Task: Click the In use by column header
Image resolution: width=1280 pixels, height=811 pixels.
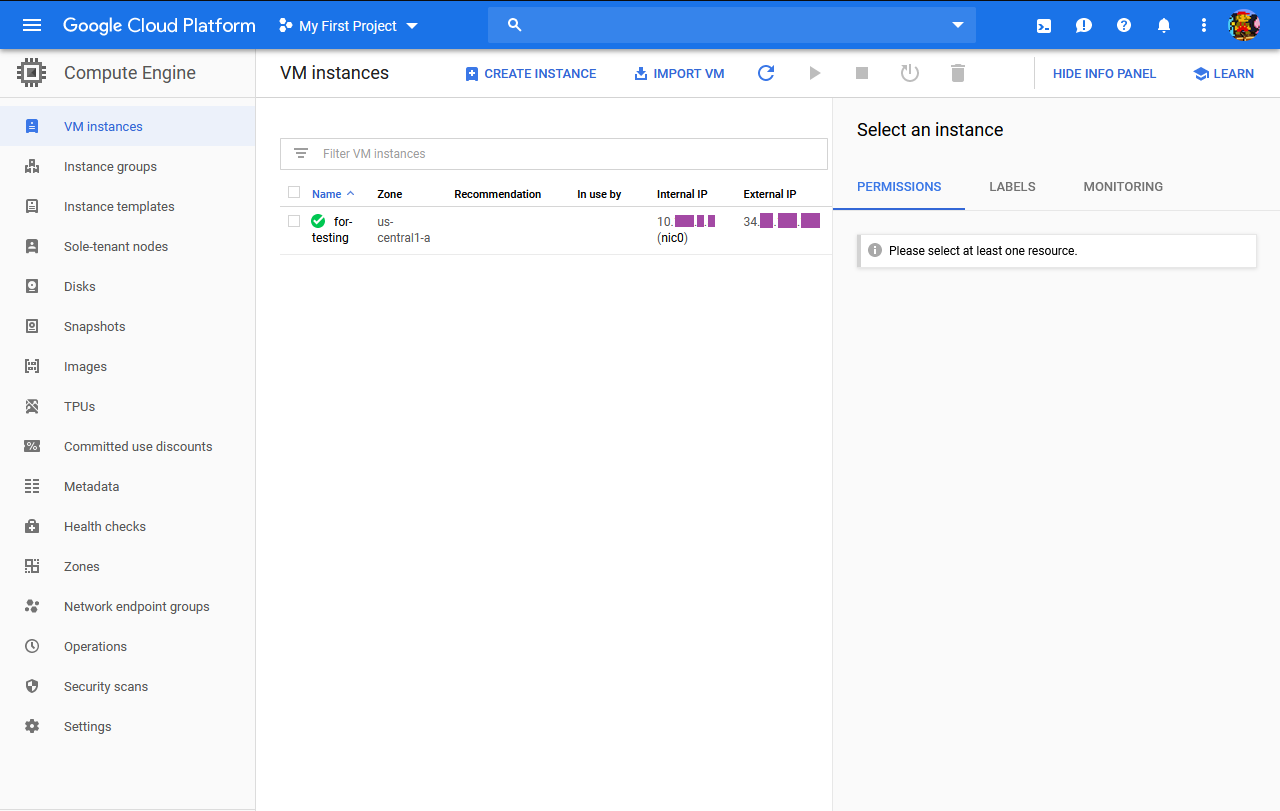Action: pyautogui.click(x=599, y=194)
